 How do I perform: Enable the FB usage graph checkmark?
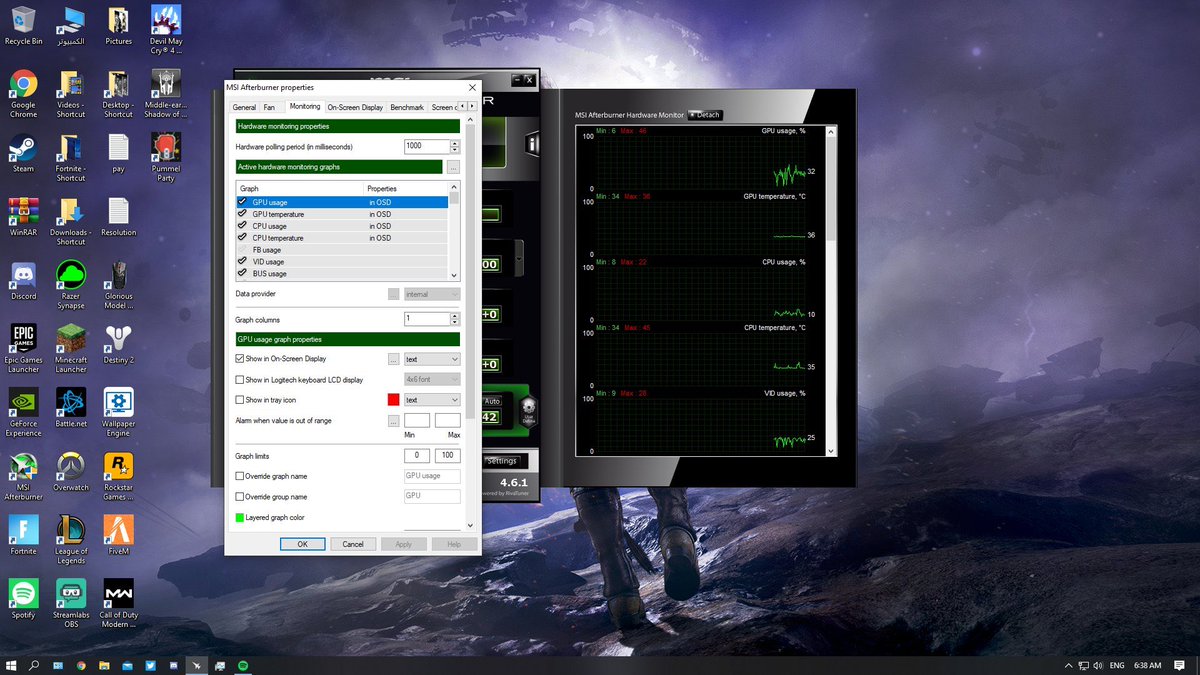pos(243,250)
